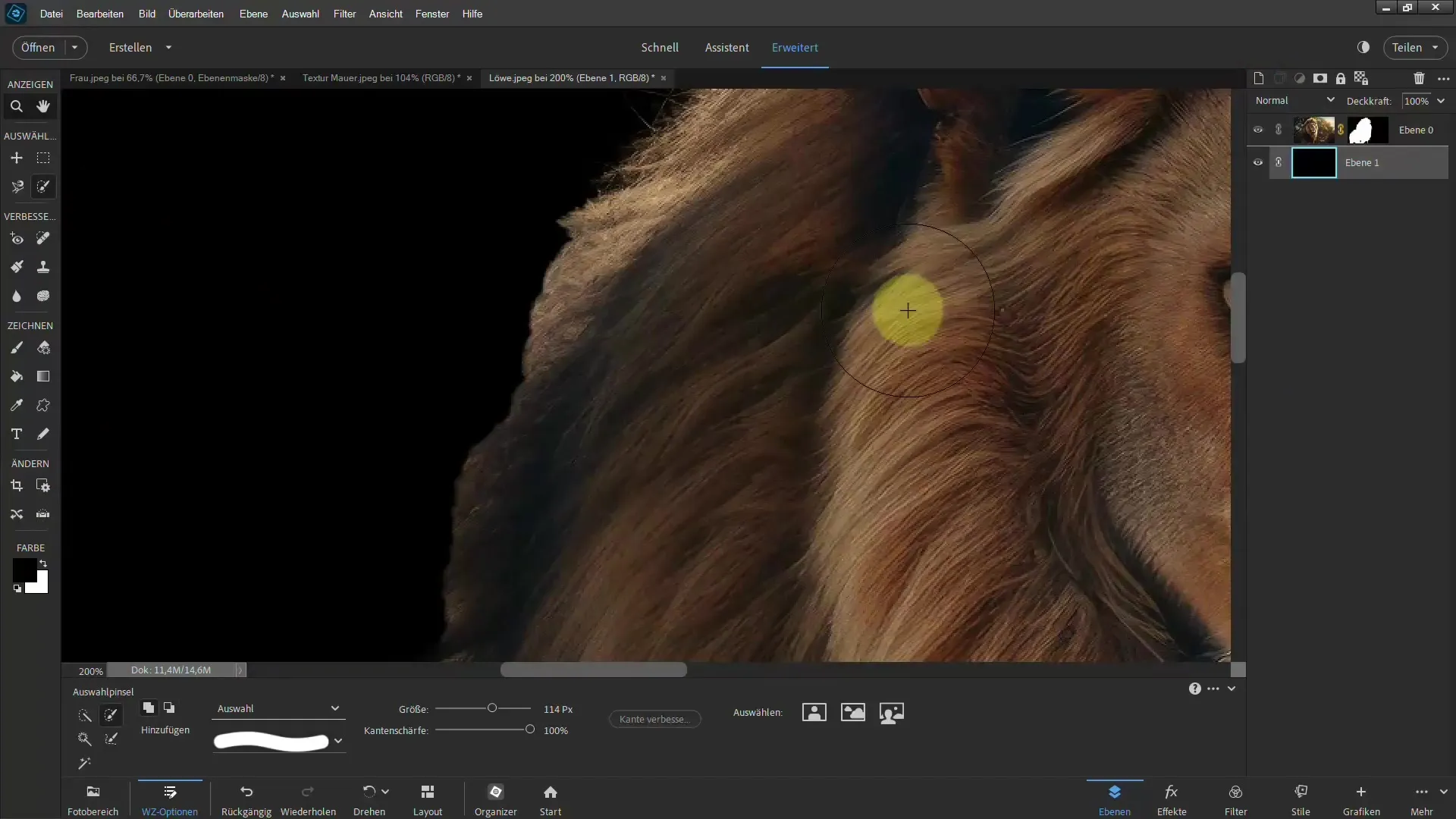Open the Öffnen dropdown arrow
The image size is (1456, 819).
click(x=75, y=47)
